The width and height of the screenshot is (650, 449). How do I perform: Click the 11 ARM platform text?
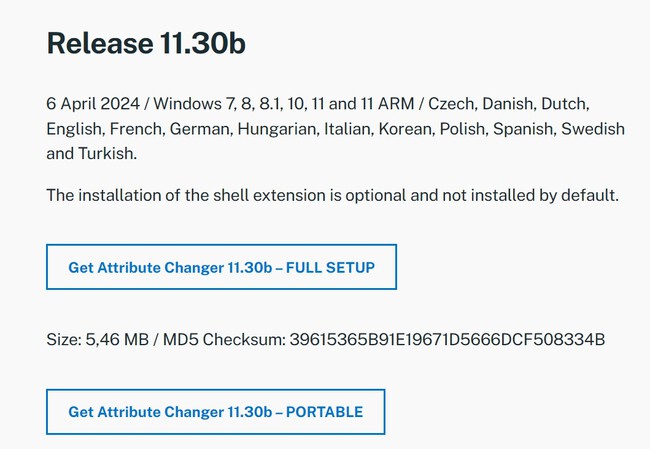[x=387, y=104]
